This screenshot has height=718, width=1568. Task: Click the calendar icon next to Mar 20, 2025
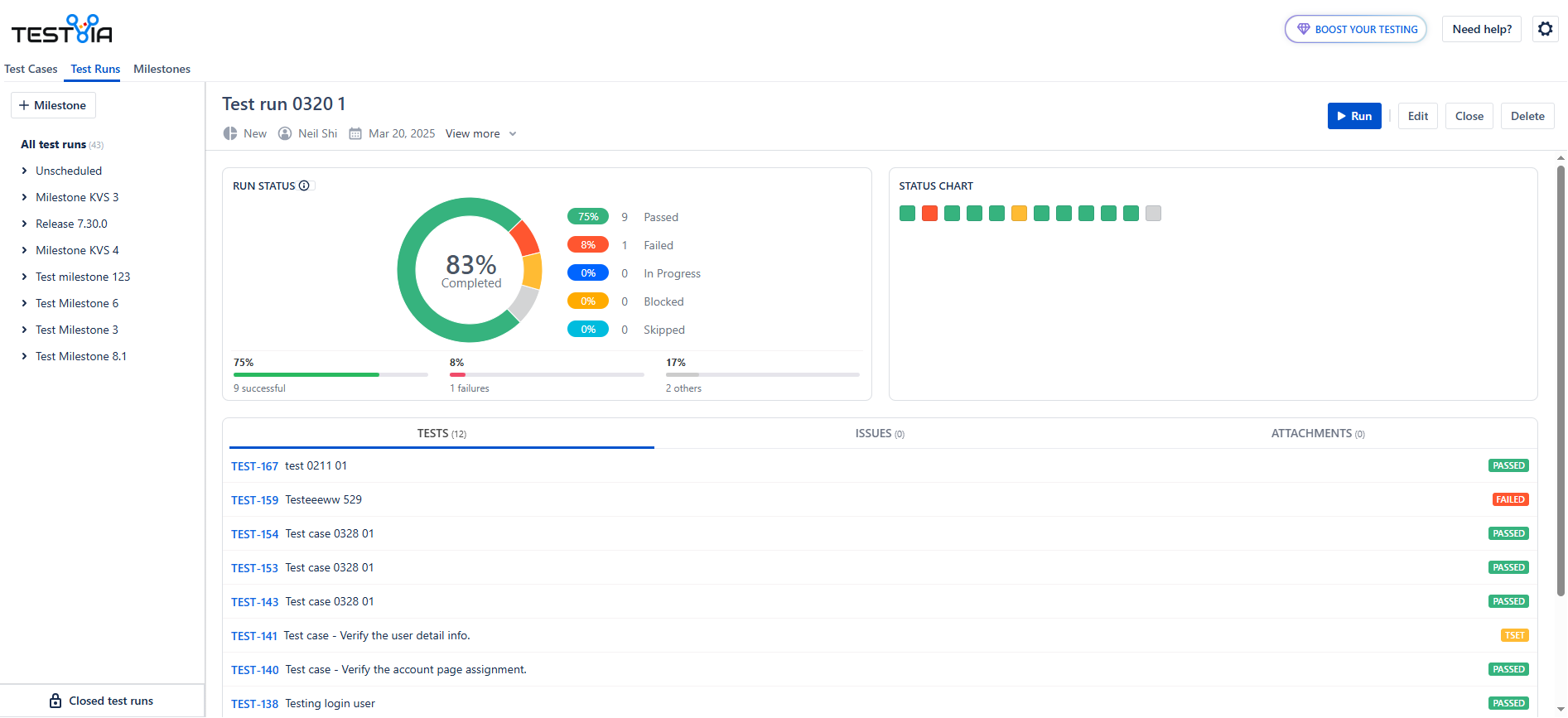pyautogui.click(x=355, y=133)
